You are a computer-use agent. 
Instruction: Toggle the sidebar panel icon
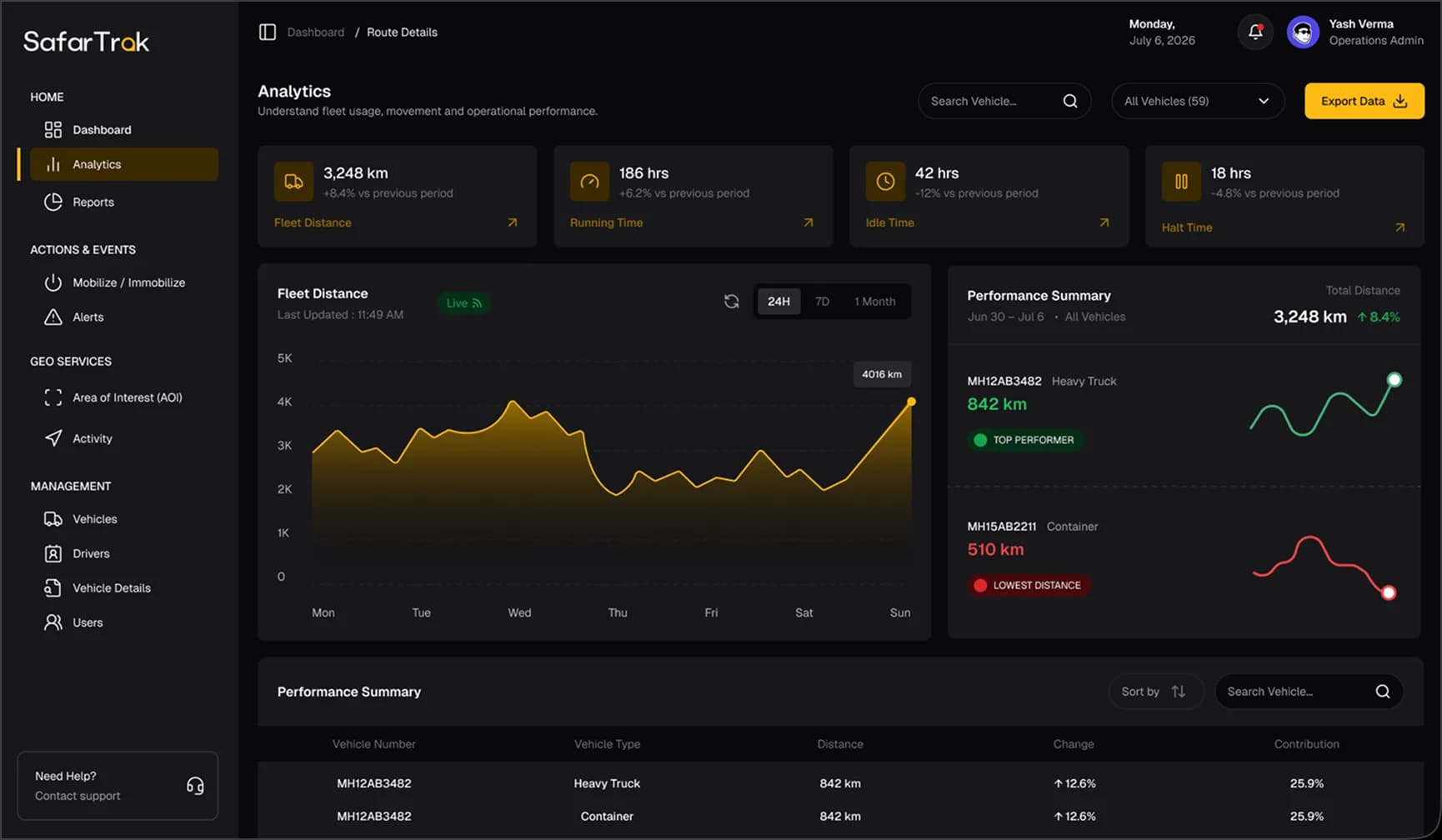pyautogui.click(x=268, y=32)
